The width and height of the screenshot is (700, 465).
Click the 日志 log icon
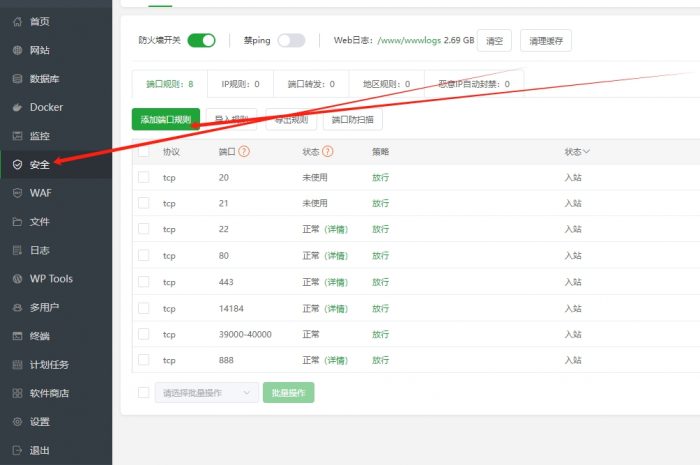[x=17, y=250]
